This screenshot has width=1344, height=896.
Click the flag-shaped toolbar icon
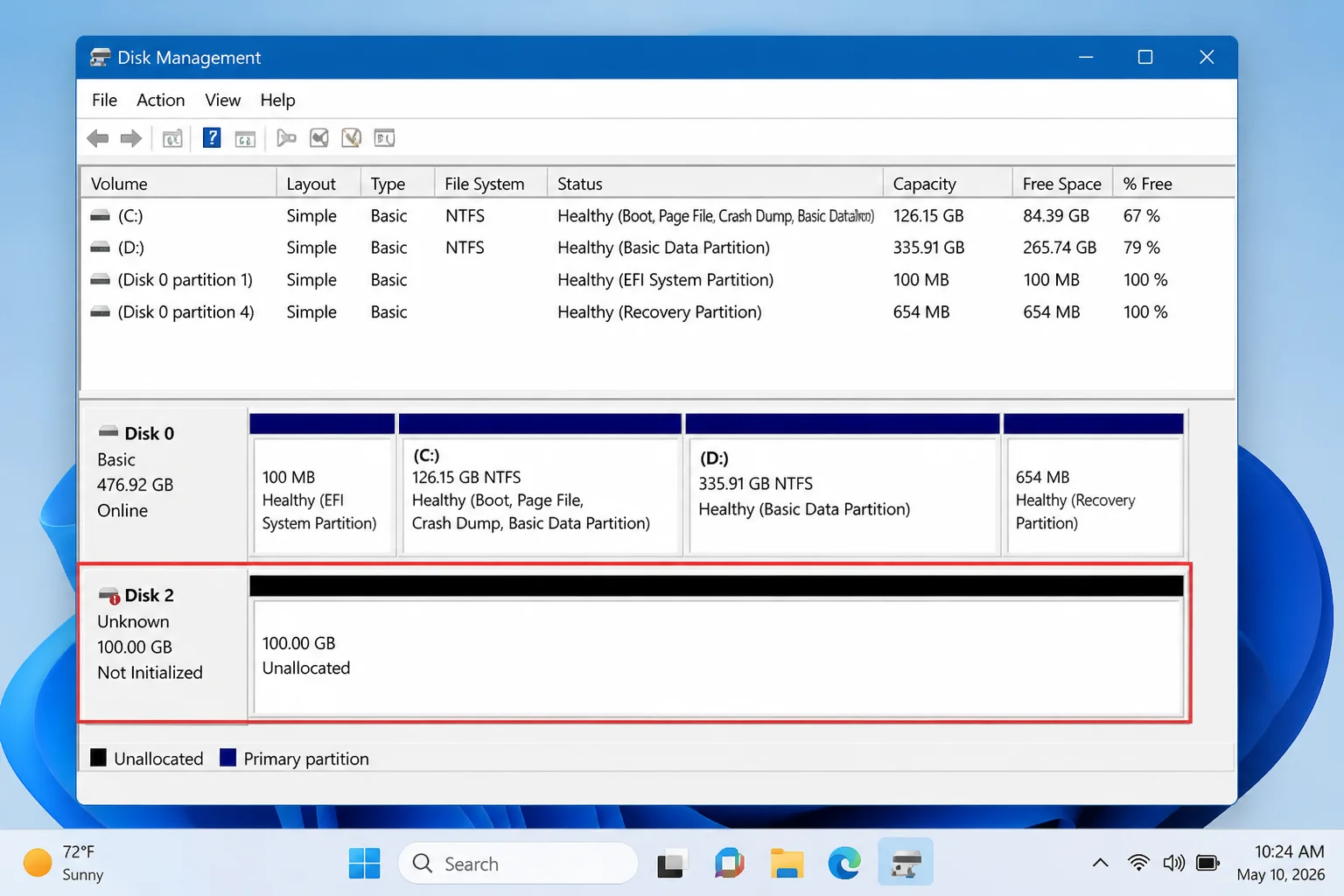coord(286,138)
